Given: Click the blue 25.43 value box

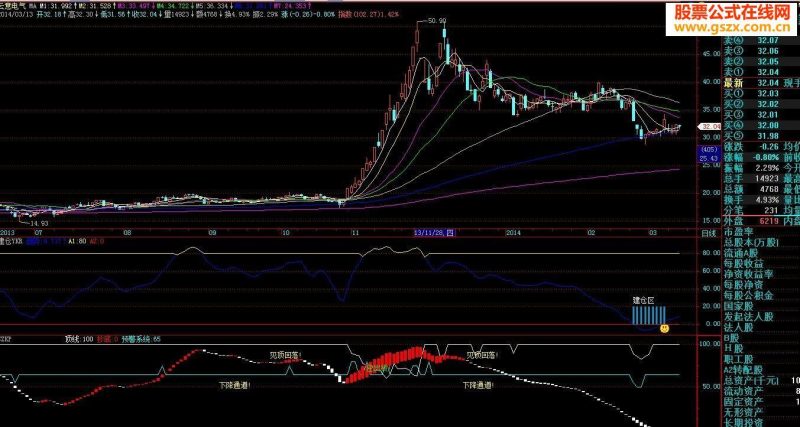Looking at the screenshot, I should (709, 158).
